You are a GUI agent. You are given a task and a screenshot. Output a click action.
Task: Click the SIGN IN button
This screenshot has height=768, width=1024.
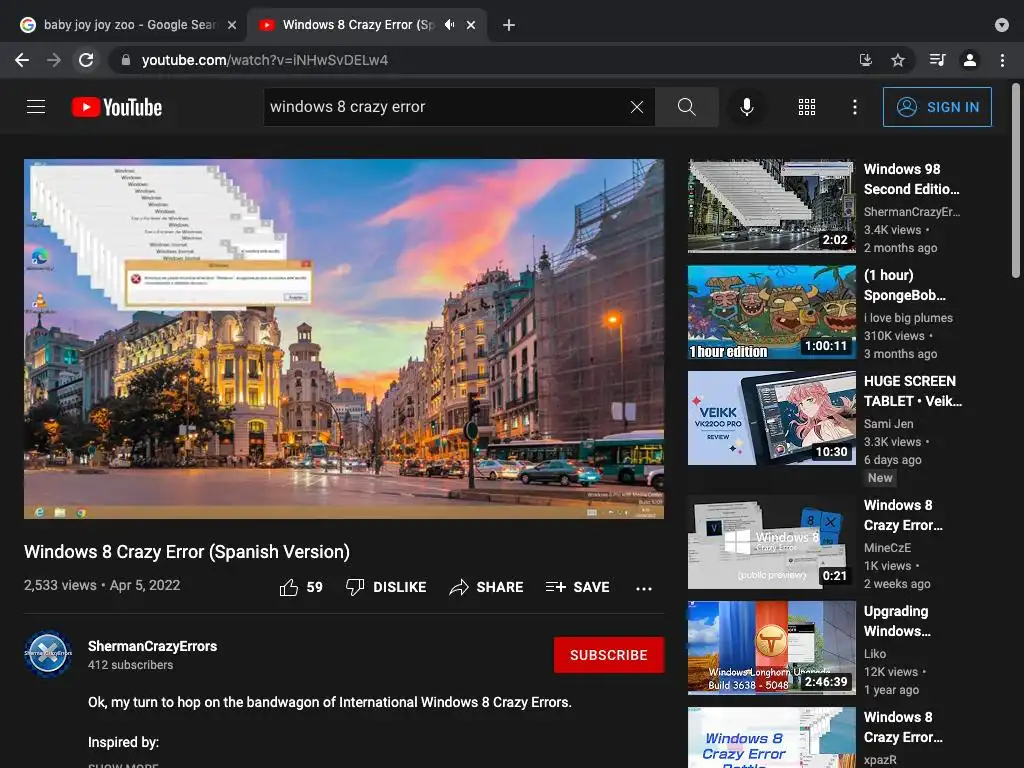tap(937, 107)
